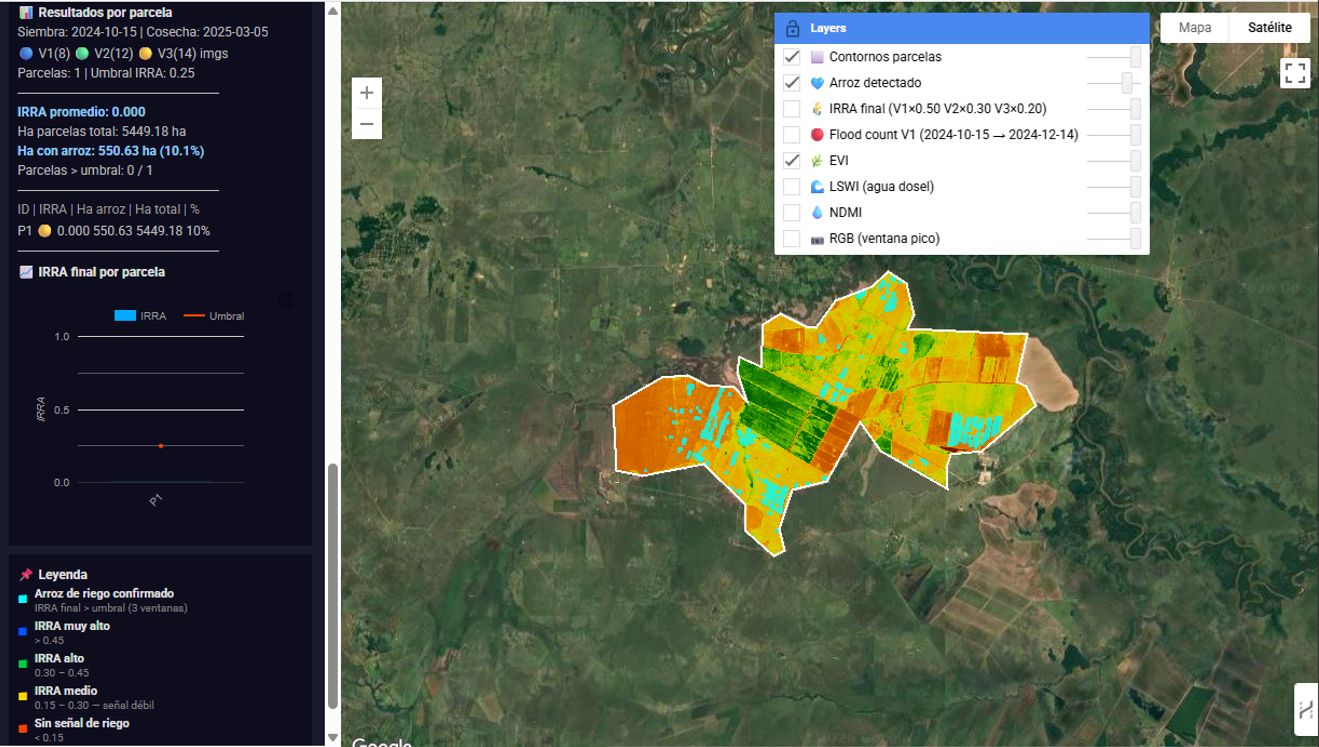Screen dimensions: 1319x747
Task: Enable the IRRA final layer checkbox
Action: [x=791, y=109]
